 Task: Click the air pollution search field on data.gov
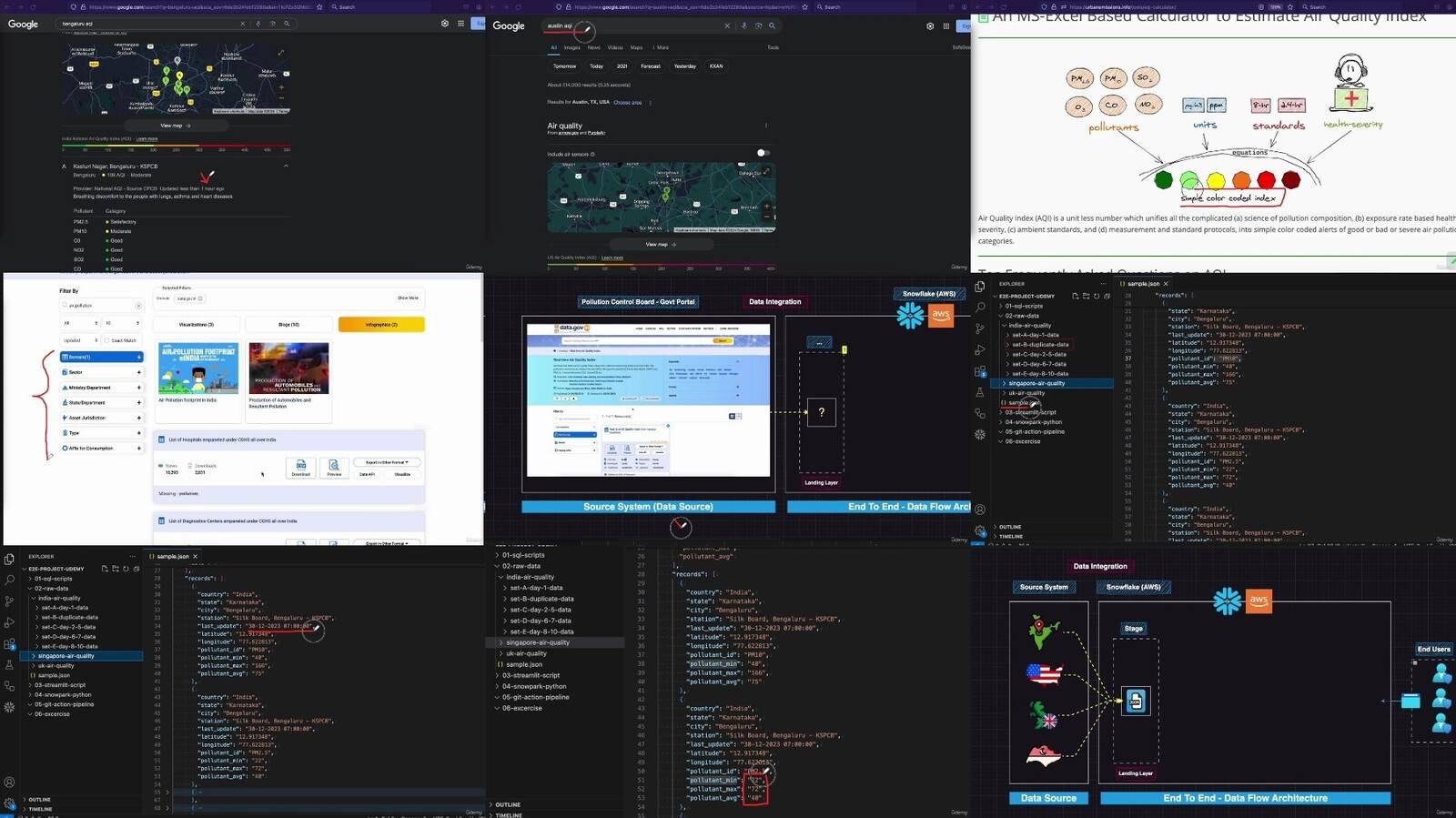coord(102,306)
